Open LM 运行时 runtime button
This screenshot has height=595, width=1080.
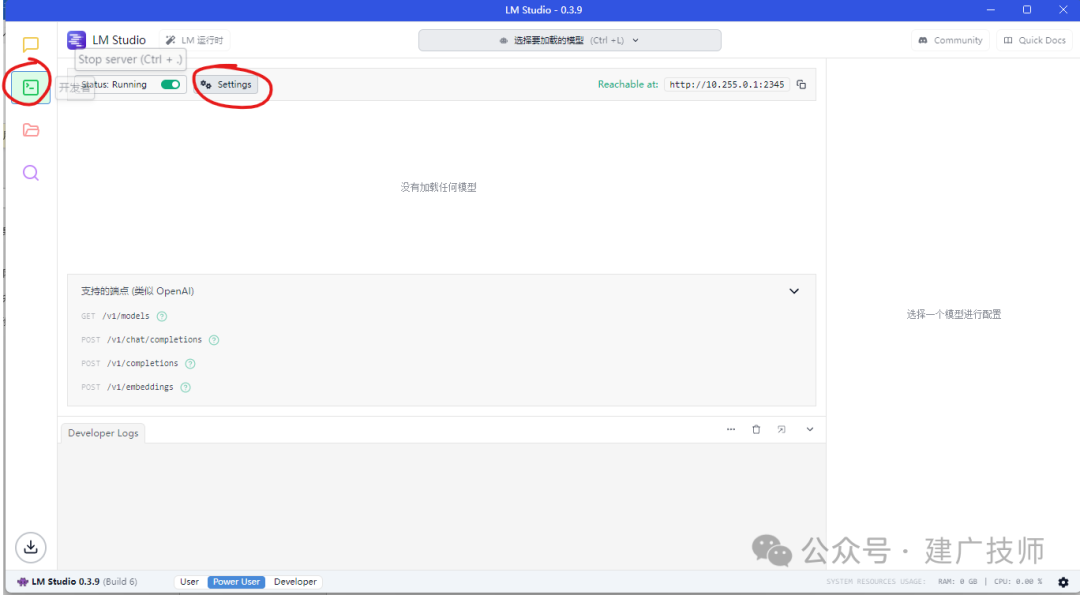(195, 41)
